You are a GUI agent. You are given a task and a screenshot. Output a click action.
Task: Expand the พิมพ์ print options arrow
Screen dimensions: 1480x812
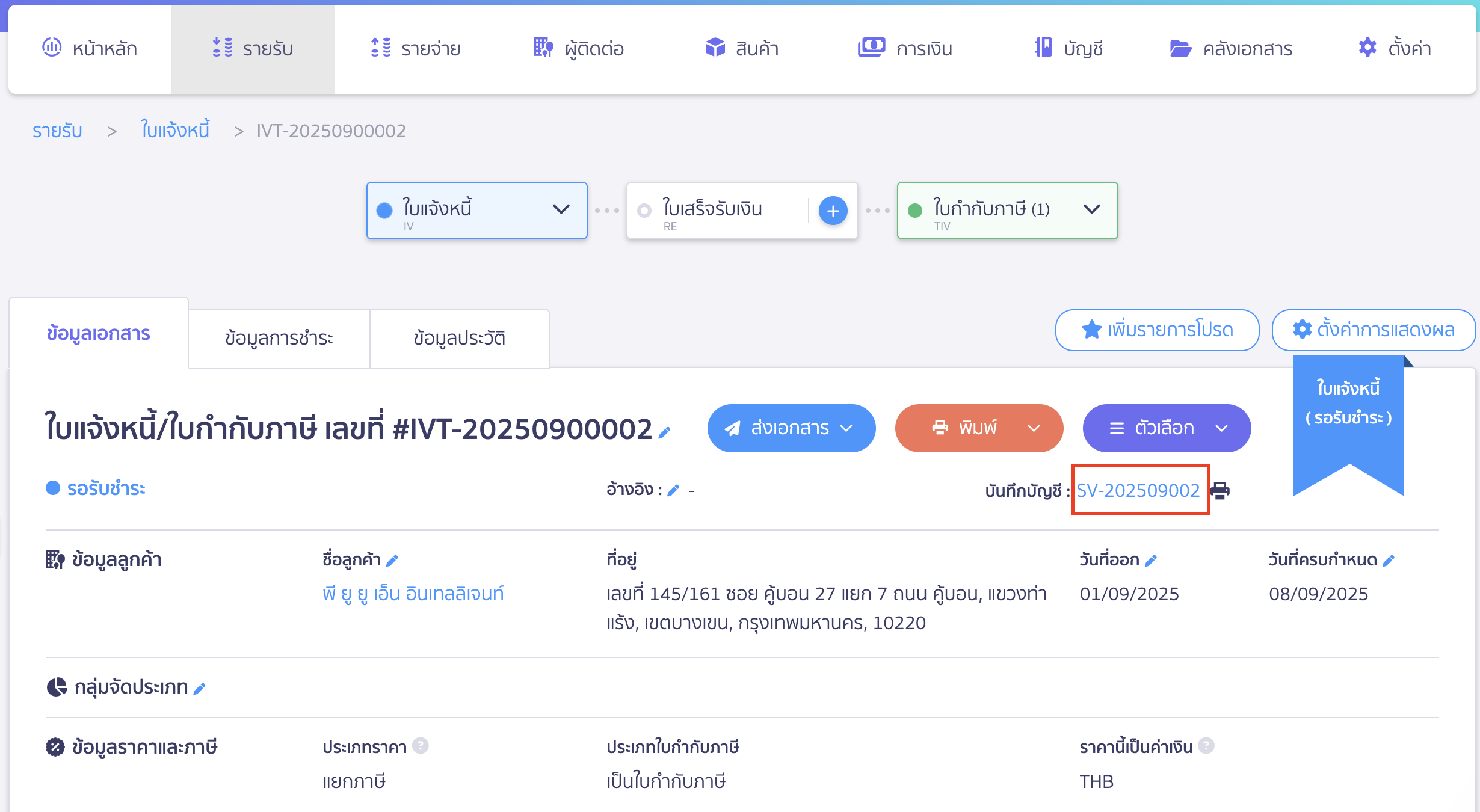coord(1034,428)
